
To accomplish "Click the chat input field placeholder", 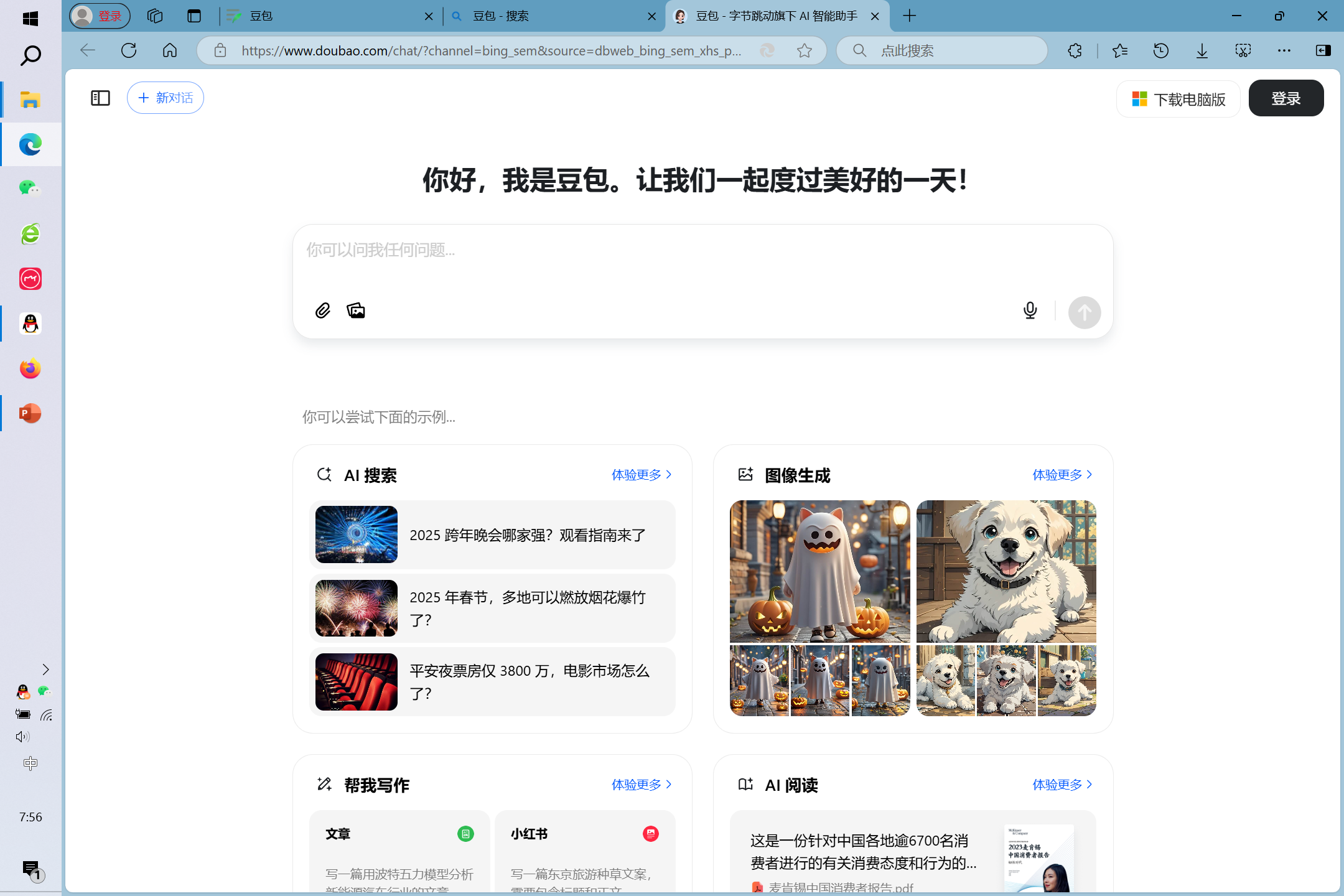I will click(x=380, y=250).
